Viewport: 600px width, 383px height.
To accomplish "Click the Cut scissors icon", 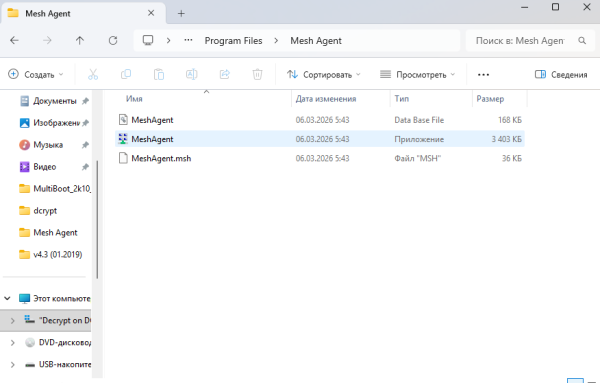I will [93, 74].
